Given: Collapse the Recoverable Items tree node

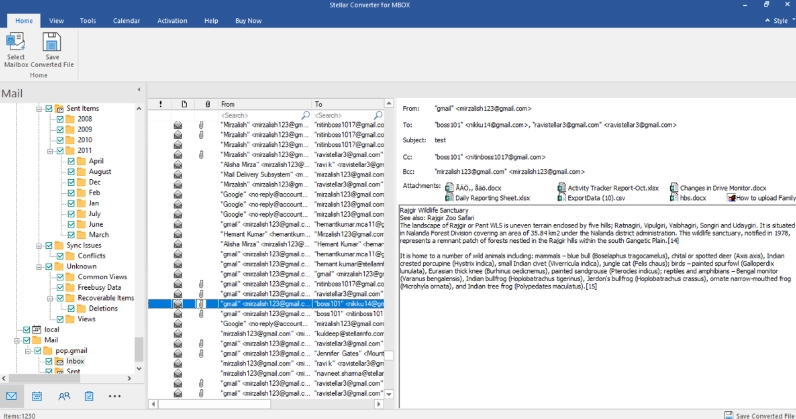Looking at the screenshot, I should pos(50,298).
